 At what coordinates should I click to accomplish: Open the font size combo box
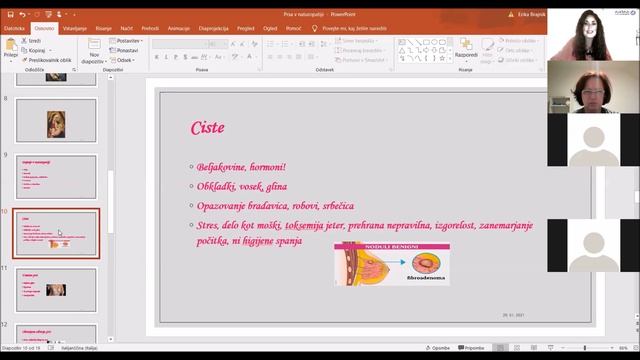[218, 44]
